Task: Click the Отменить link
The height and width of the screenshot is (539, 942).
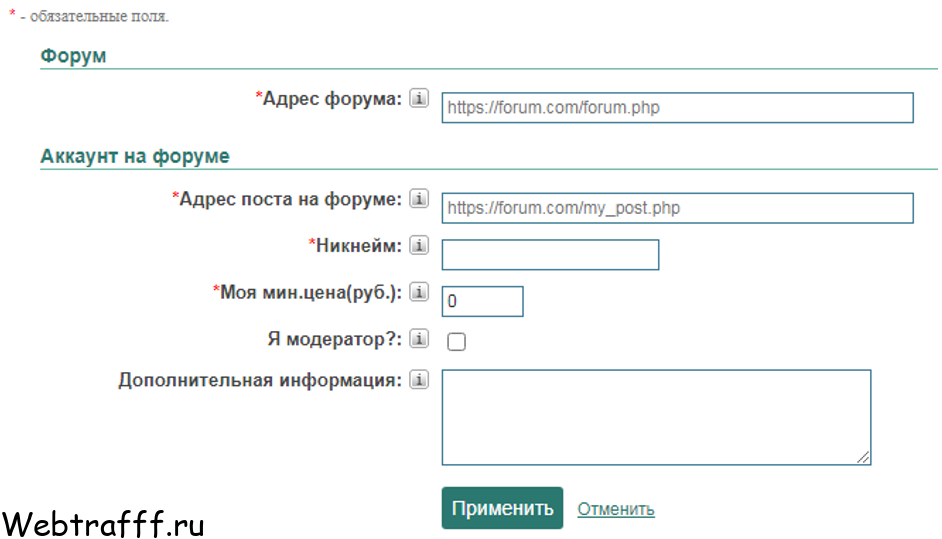Action: (x=616, y=509)
